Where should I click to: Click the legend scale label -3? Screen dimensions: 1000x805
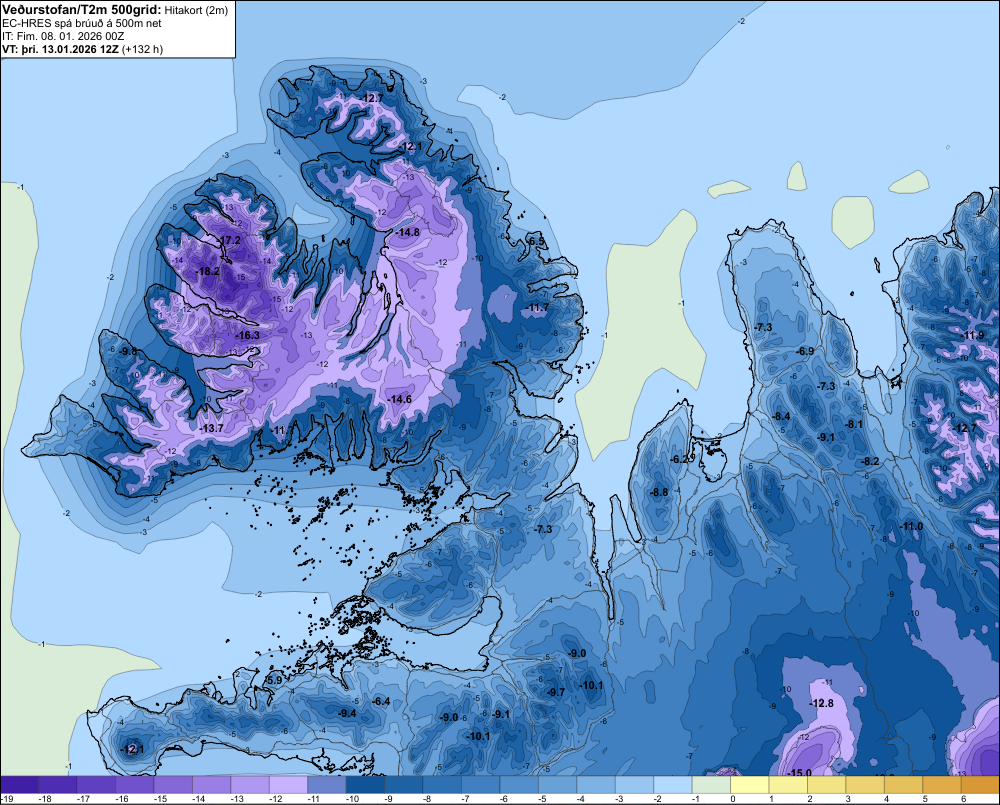pos(619,799)
